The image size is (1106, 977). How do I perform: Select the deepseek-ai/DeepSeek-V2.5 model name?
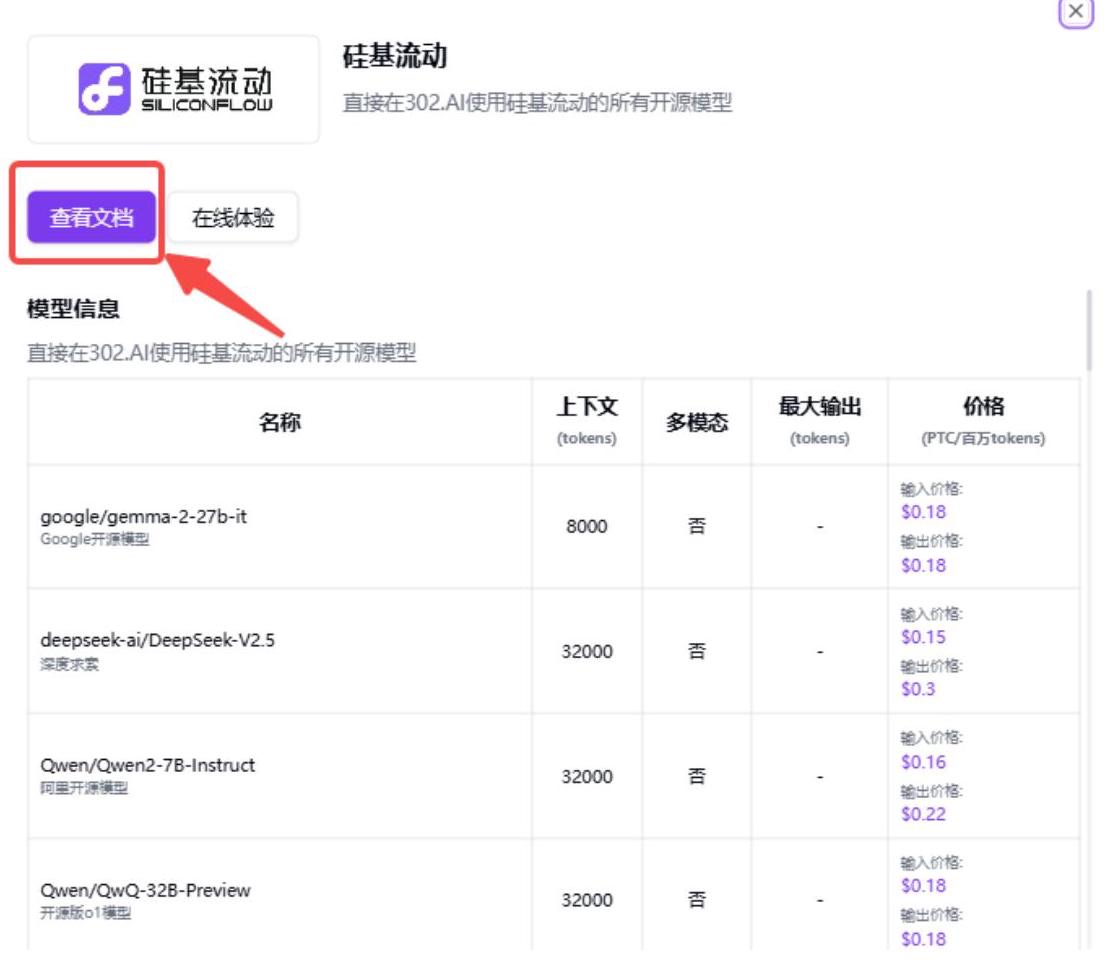pos(157,640)
